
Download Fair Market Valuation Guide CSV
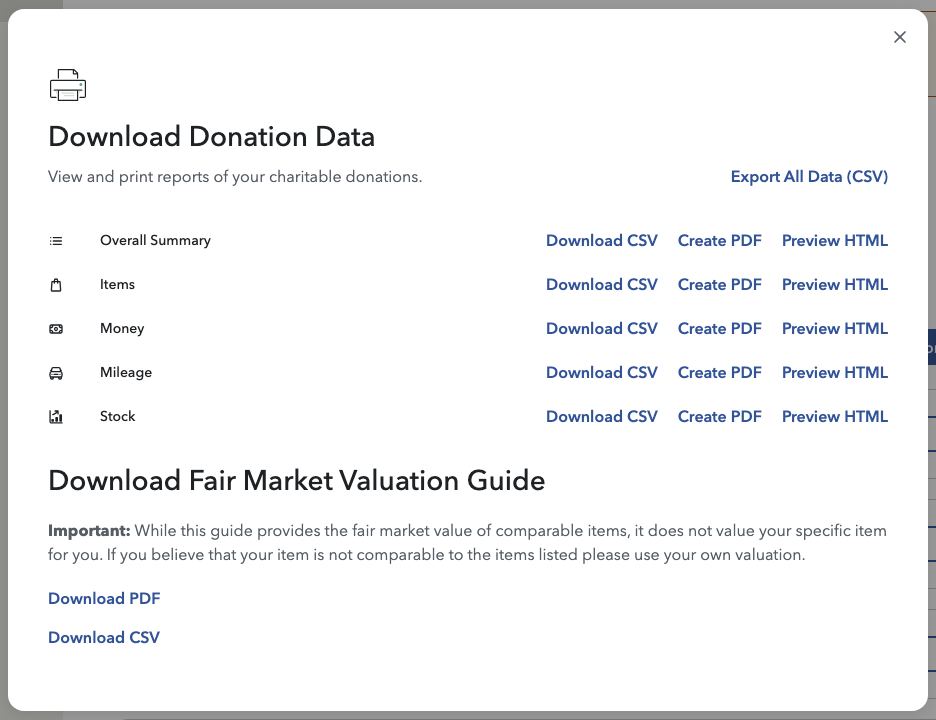(x=104, y=638)
